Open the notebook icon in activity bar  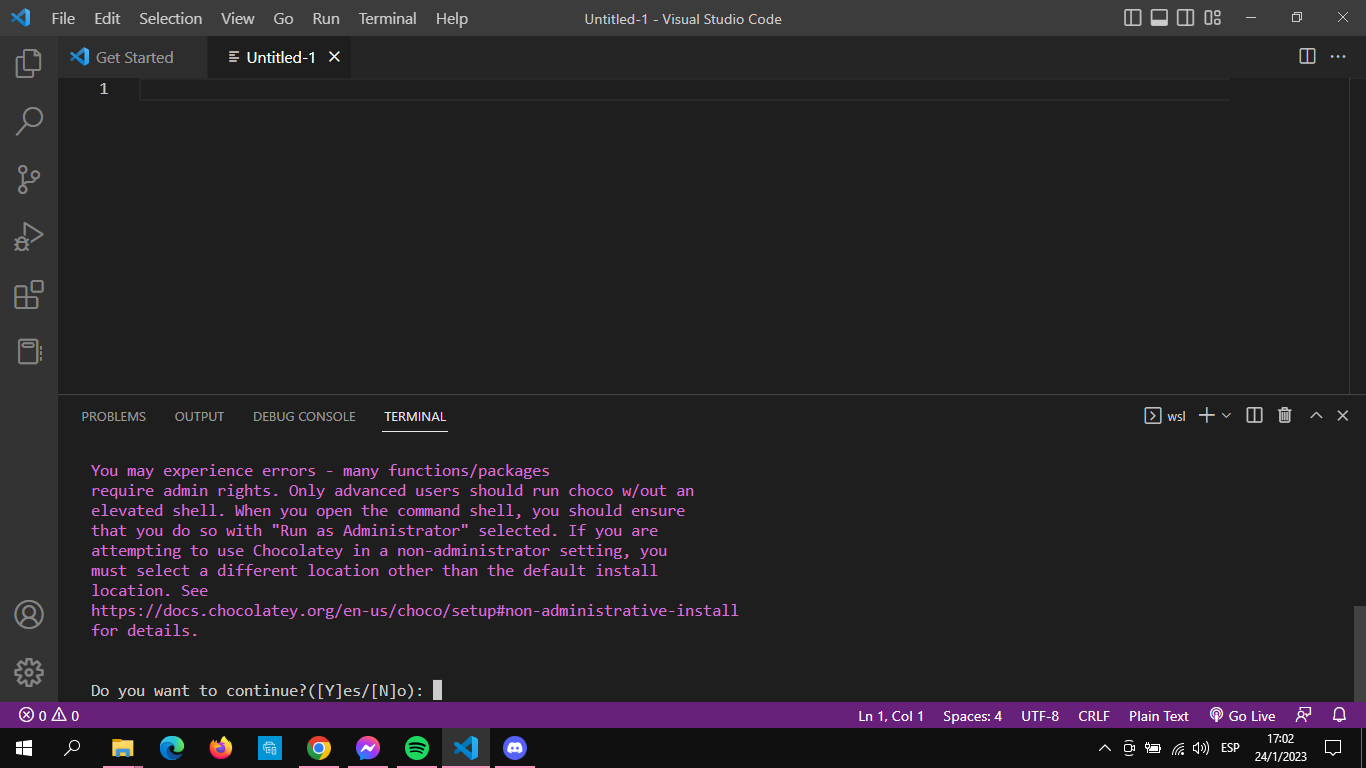click(29, 352)
